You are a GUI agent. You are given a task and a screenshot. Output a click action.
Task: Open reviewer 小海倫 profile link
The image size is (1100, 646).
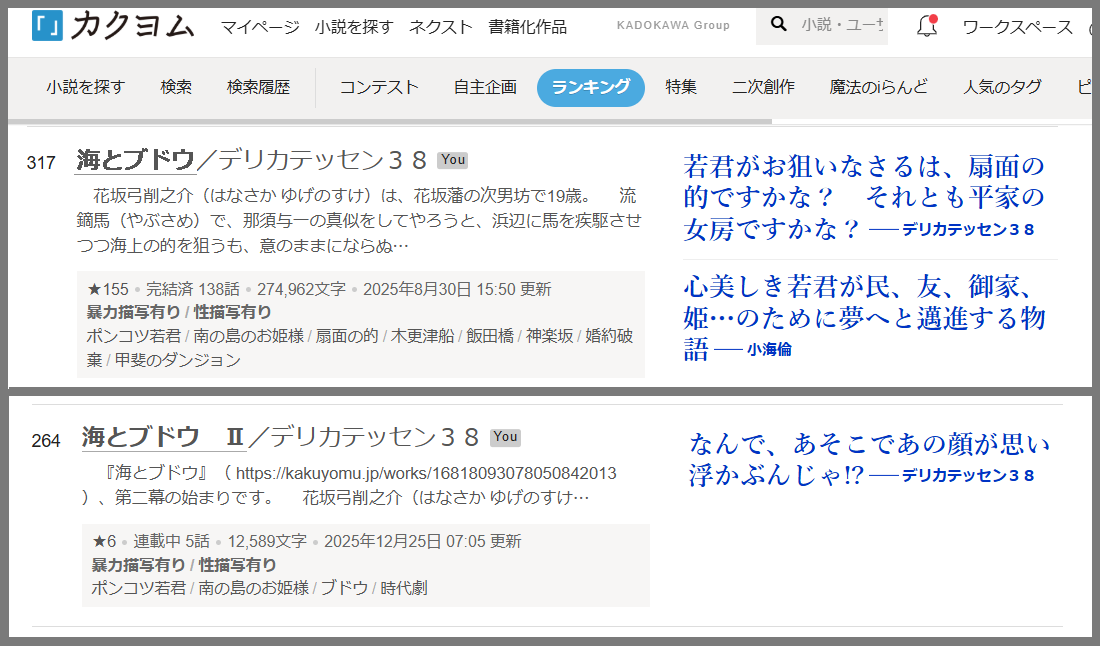point(768,350)
